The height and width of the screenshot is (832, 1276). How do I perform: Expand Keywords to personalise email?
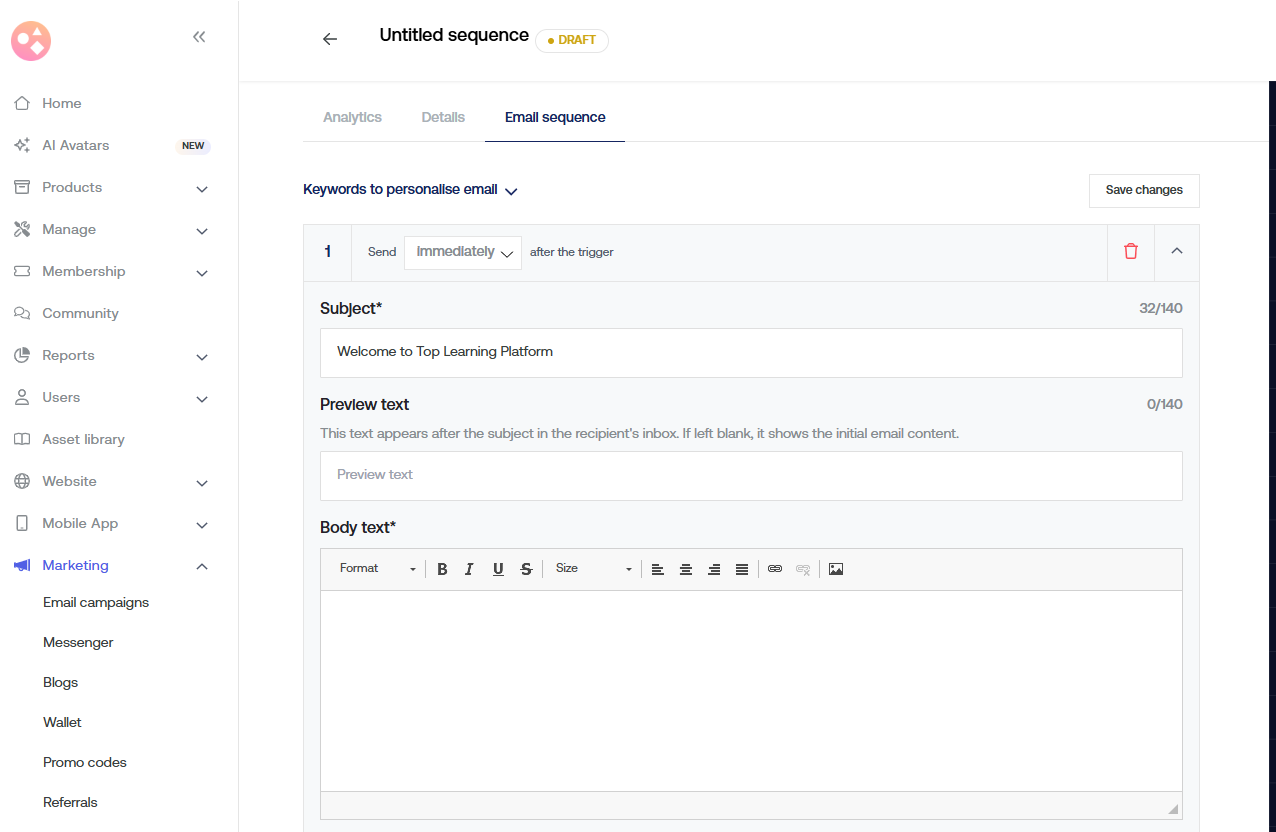pos(410,190)
